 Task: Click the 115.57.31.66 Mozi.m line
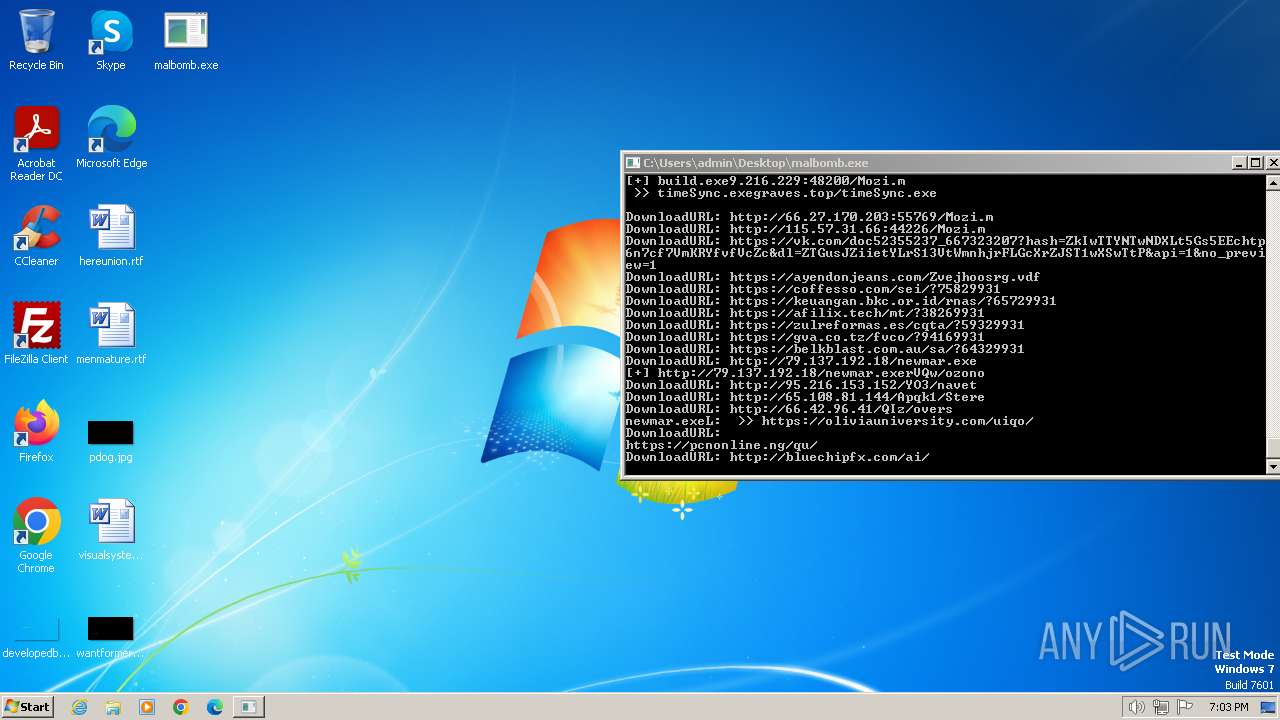coord(805,229)
